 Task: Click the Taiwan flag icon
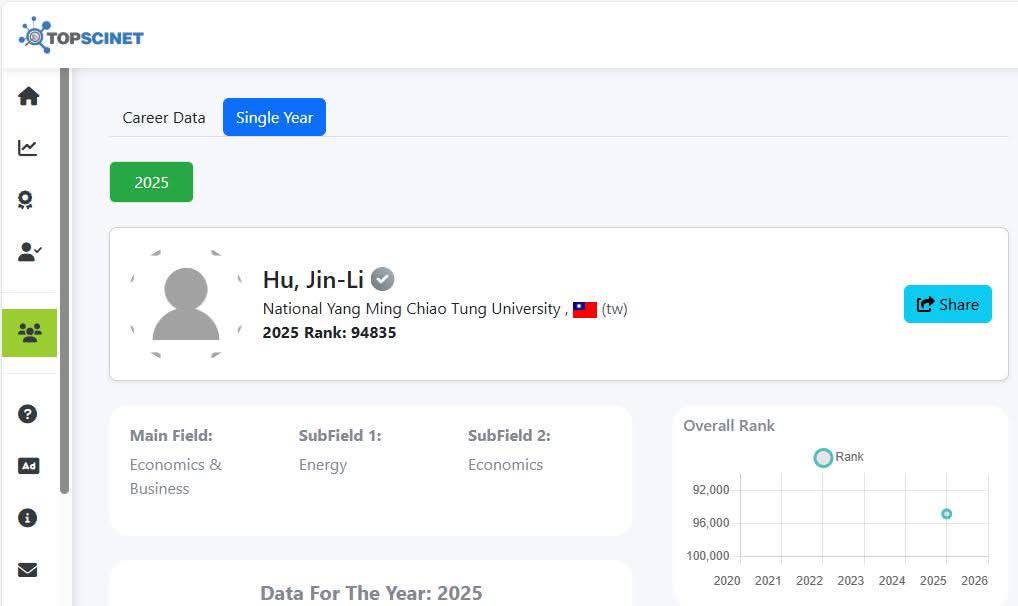point(585,310)
